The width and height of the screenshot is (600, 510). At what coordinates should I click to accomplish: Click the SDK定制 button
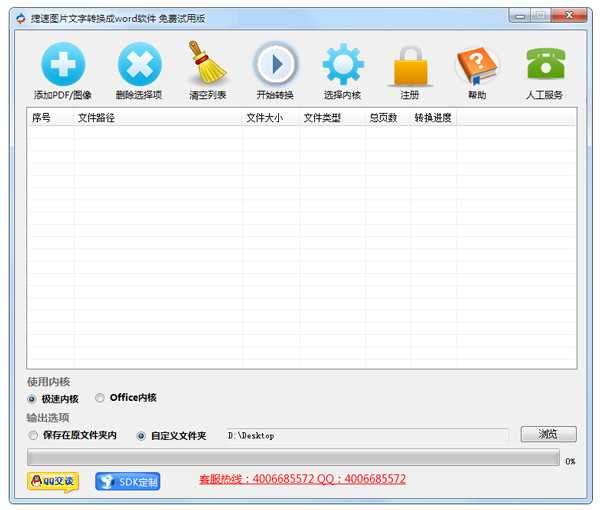click(128, 481)
